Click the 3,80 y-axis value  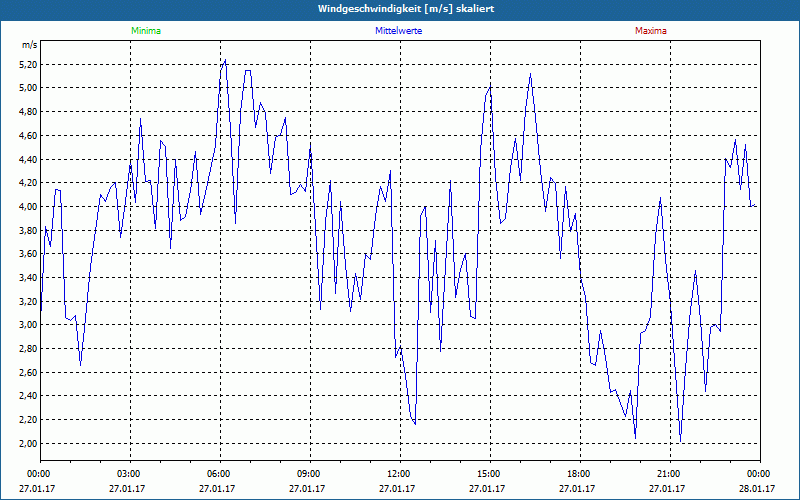coord(30,230)
